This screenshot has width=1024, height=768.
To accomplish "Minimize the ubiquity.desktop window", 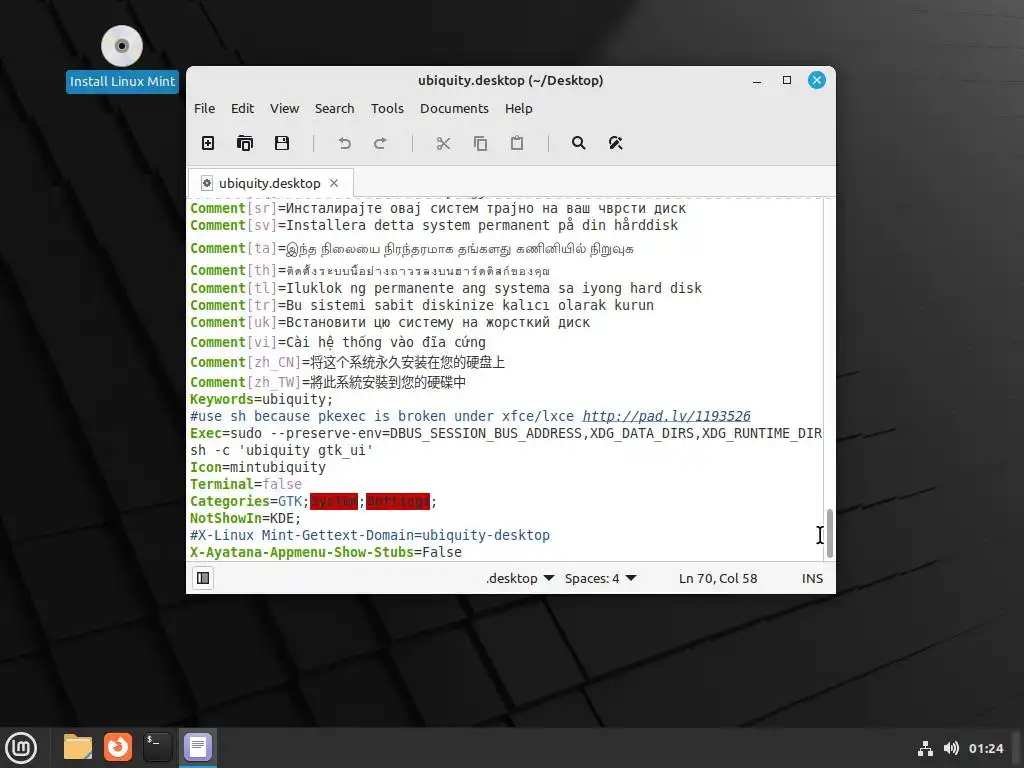I will 757,80.
